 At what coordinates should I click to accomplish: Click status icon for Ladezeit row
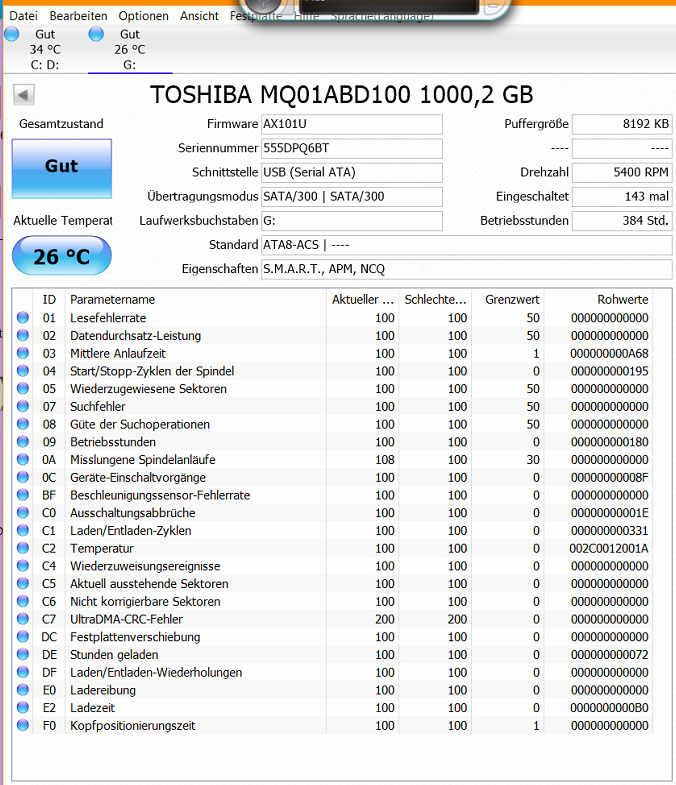pos(23,707)
